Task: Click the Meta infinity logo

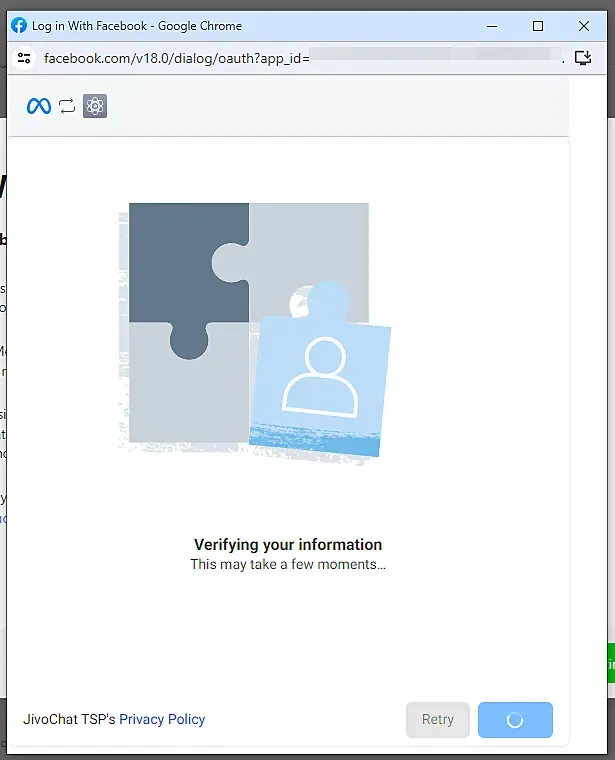Action: click(39, 106)
